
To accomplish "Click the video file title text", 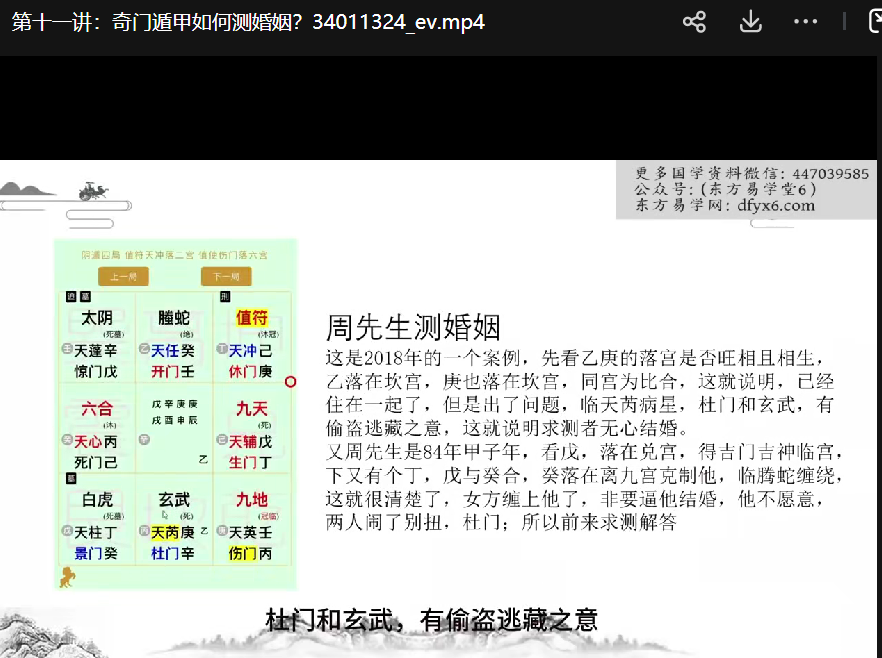I will [x=248, y=22].
